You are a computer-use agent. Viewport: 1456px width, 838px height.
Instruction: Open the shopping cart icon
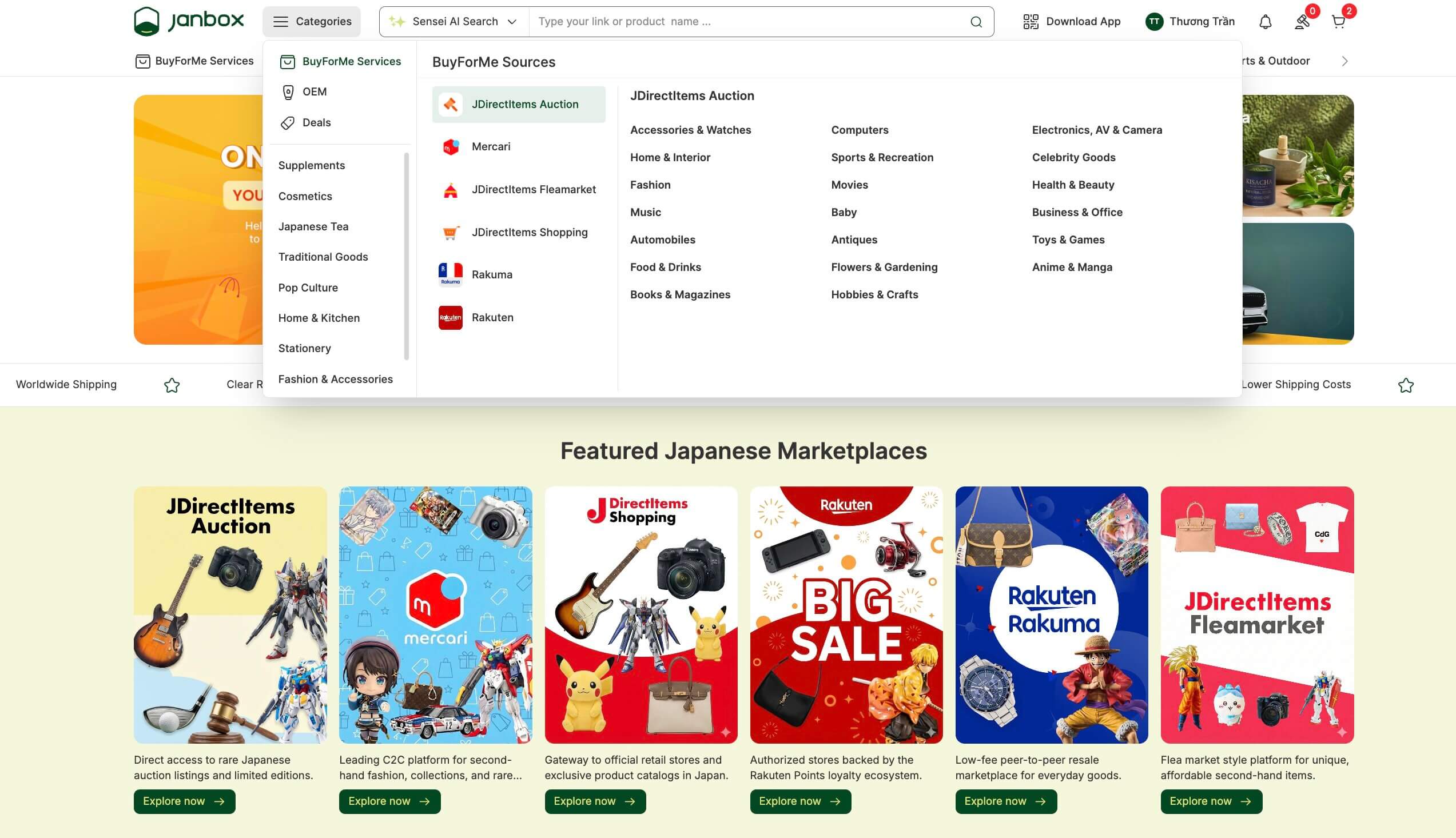coord(1339,22)
